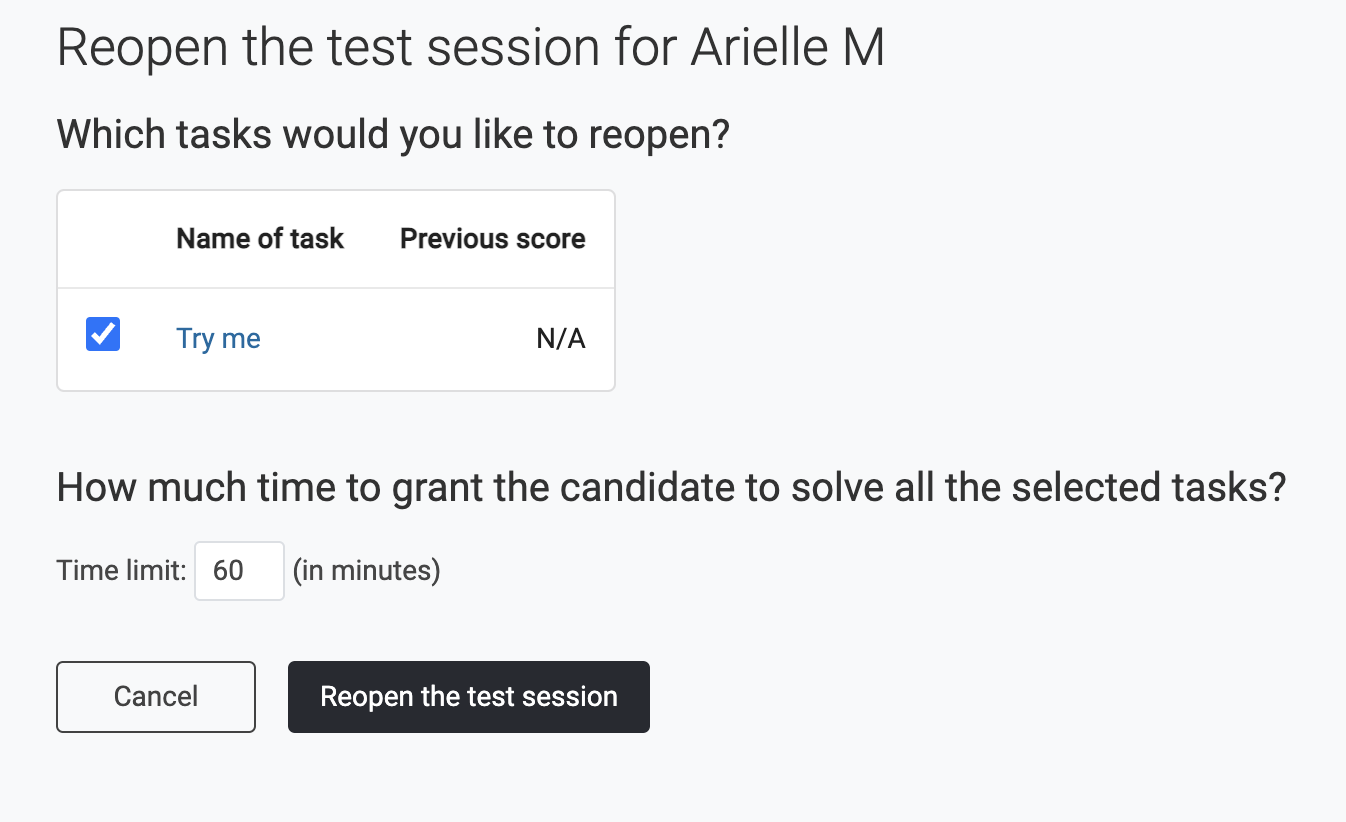This screenshot has height=822, width=1346.
Task: Click the How much time to grant heading
Action: 671,488
